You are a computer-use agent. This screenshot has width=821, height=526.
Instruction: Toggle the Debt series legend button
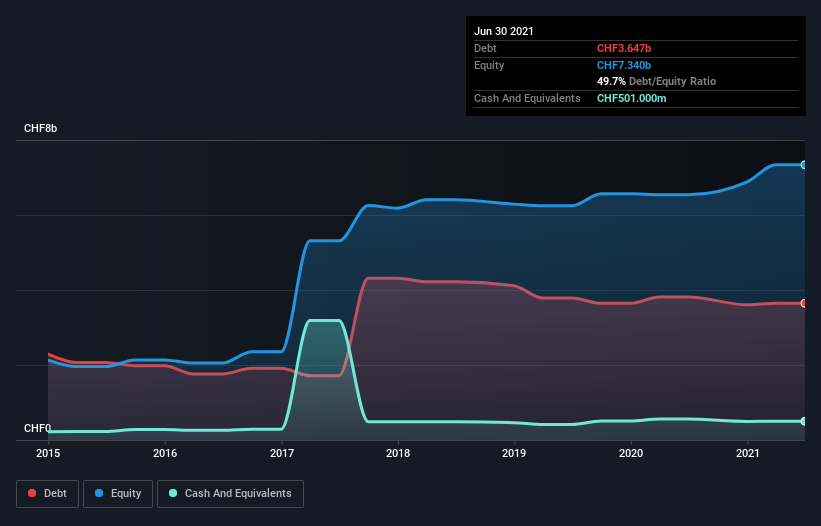[48, 494]
